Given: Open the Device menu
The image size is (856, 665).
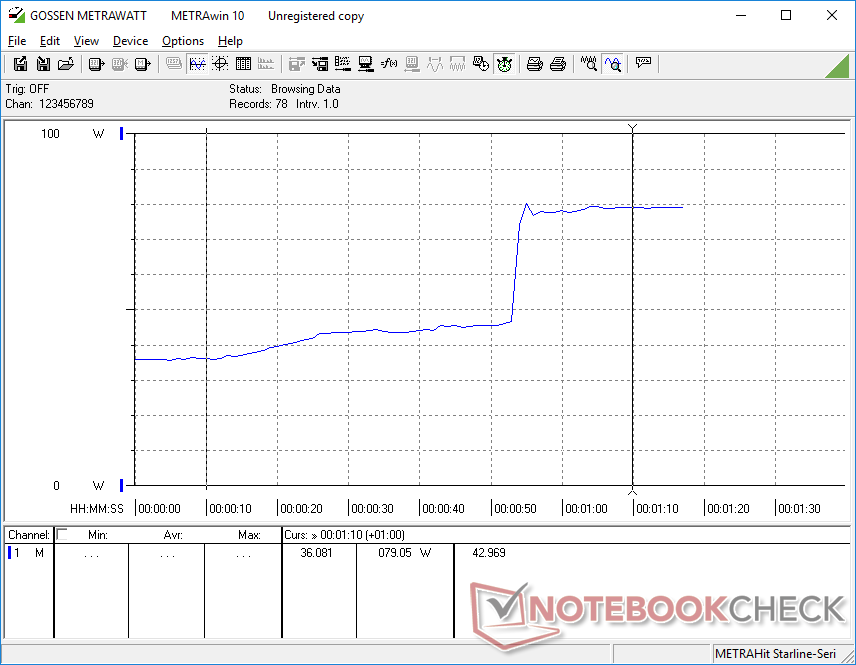Looking at the screenshot, I should point(130,41).
